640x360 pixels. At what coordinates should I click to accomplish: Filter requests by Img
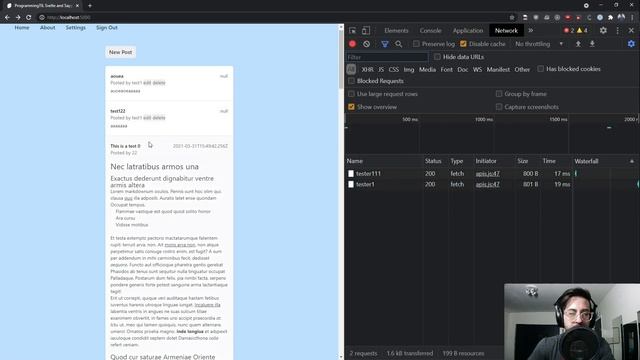[409, 69]
